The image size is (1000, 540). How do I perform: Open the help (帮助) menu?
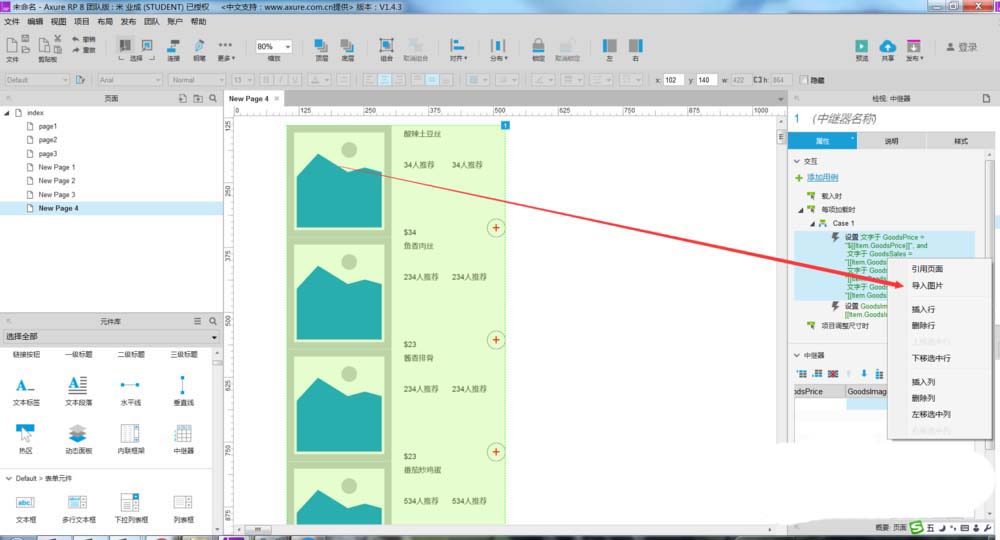198,22
